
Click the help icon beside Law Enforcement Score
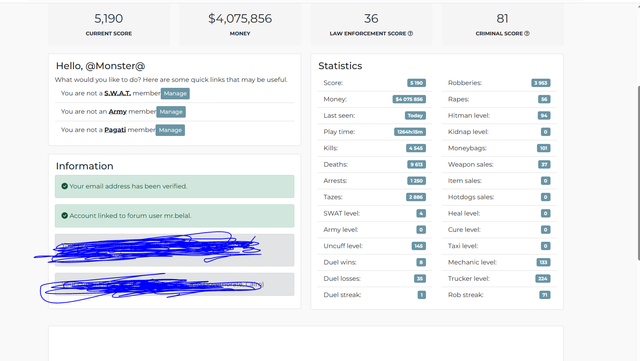coord(410,33)
